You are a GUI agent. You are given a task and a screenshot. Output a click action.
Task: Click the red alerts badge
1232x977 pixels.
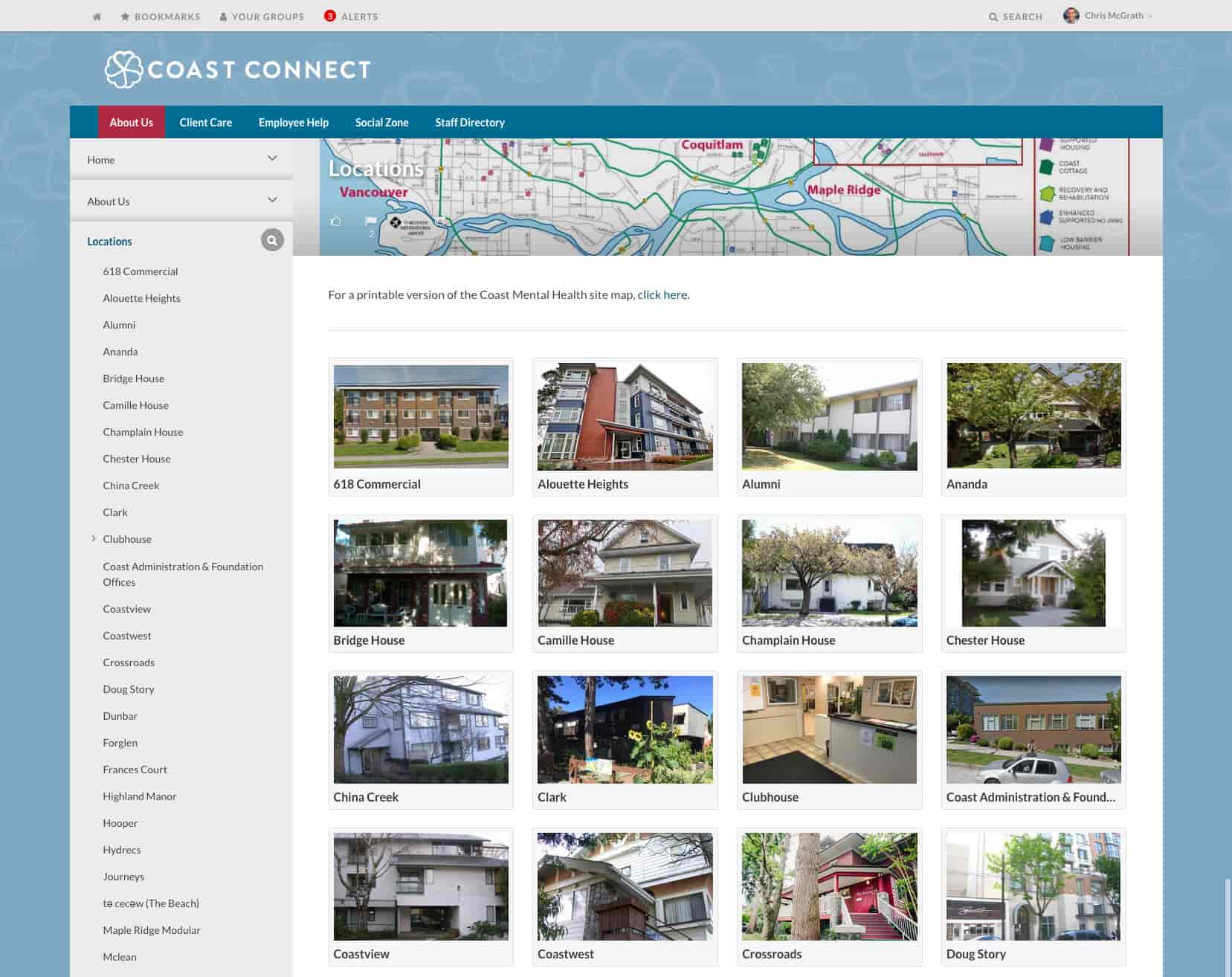coord(330,16)
